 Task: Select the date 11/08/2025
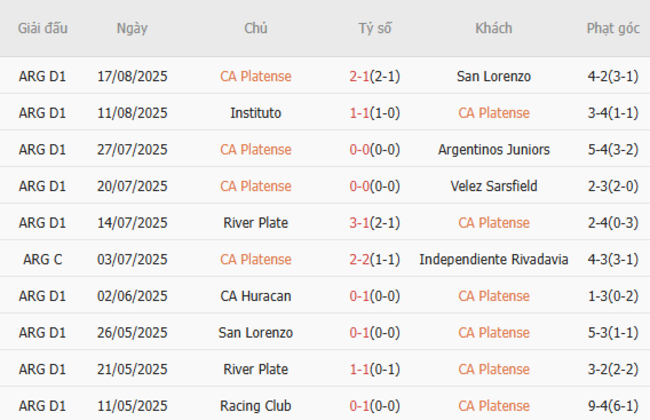132,113
